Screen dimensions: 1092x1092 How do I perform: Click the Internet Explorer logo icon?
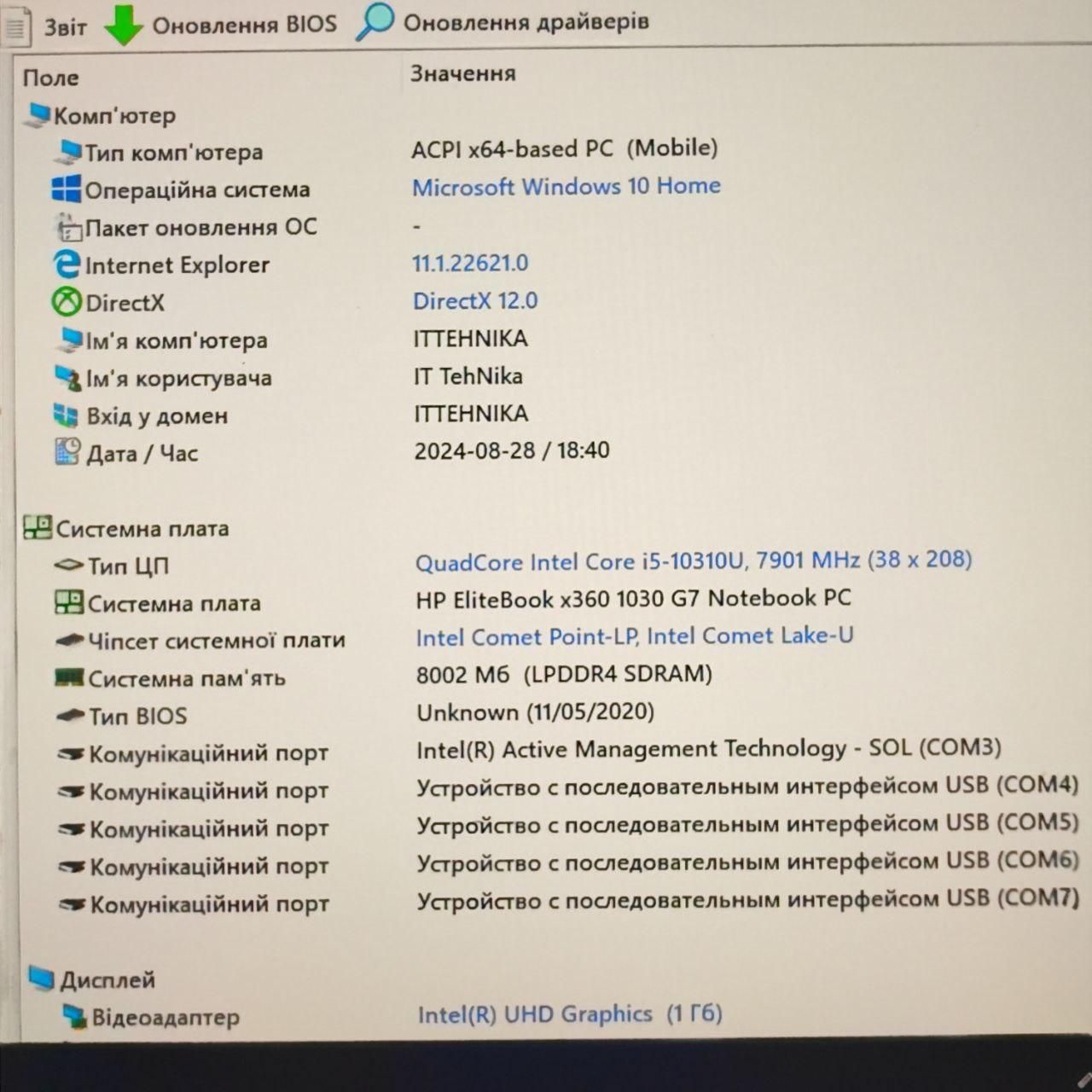67,264
